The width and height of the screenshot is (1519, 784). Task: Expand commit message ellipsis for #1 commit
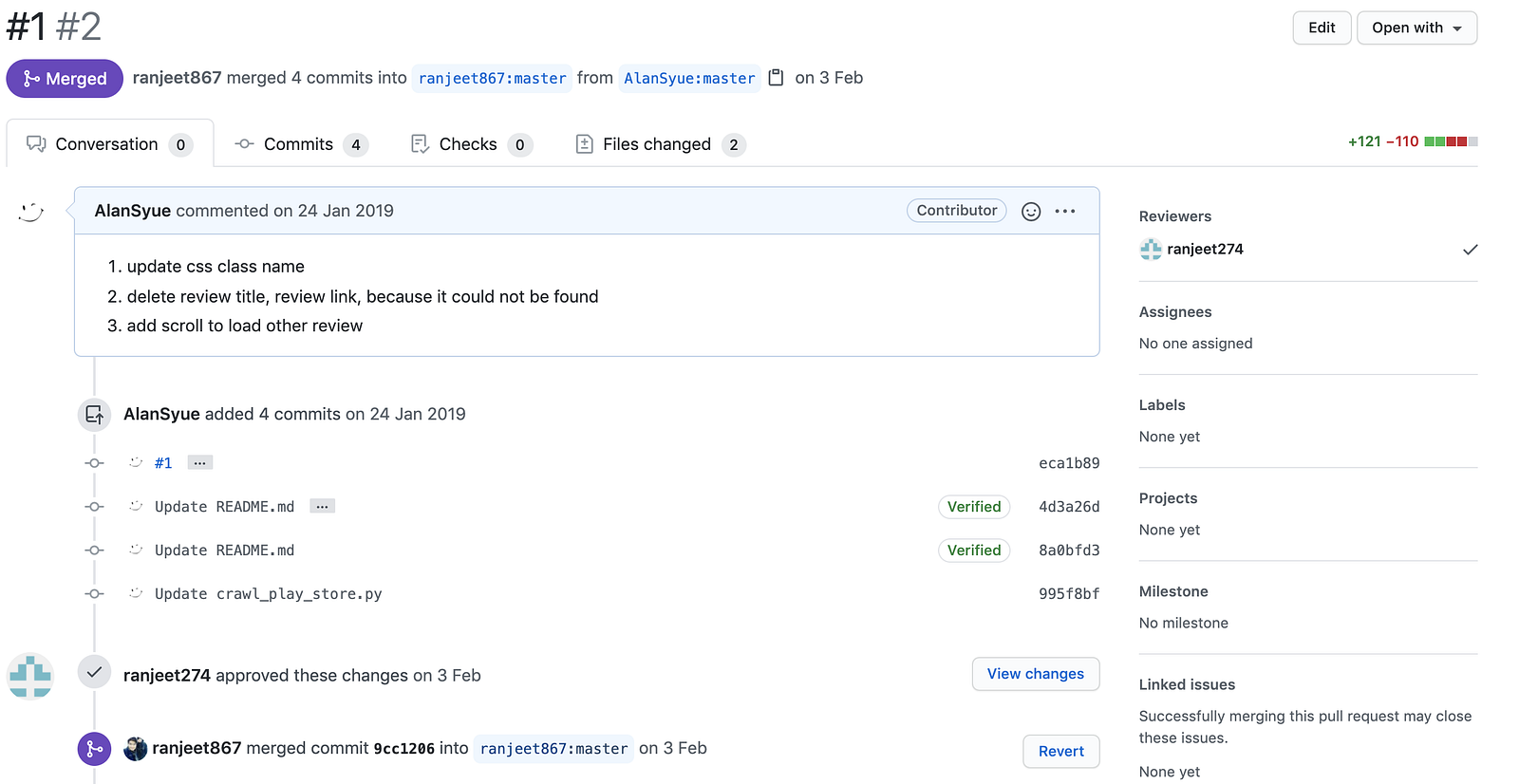coord(199,463)
